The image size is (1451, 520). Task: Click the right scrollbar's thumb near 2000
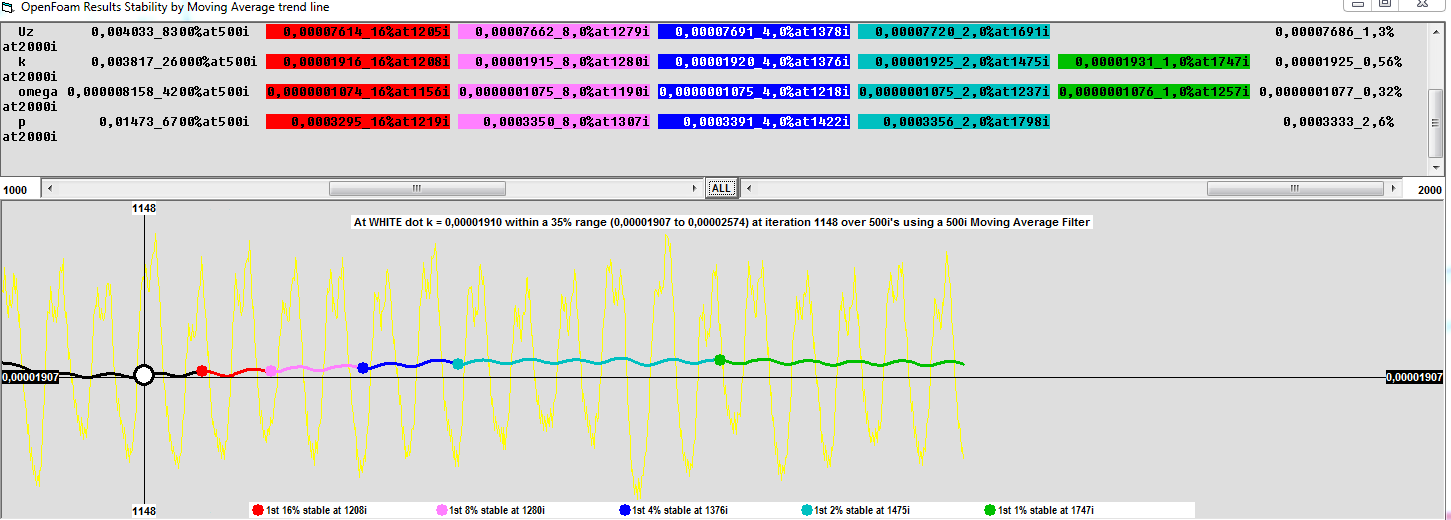point(1294,188)
